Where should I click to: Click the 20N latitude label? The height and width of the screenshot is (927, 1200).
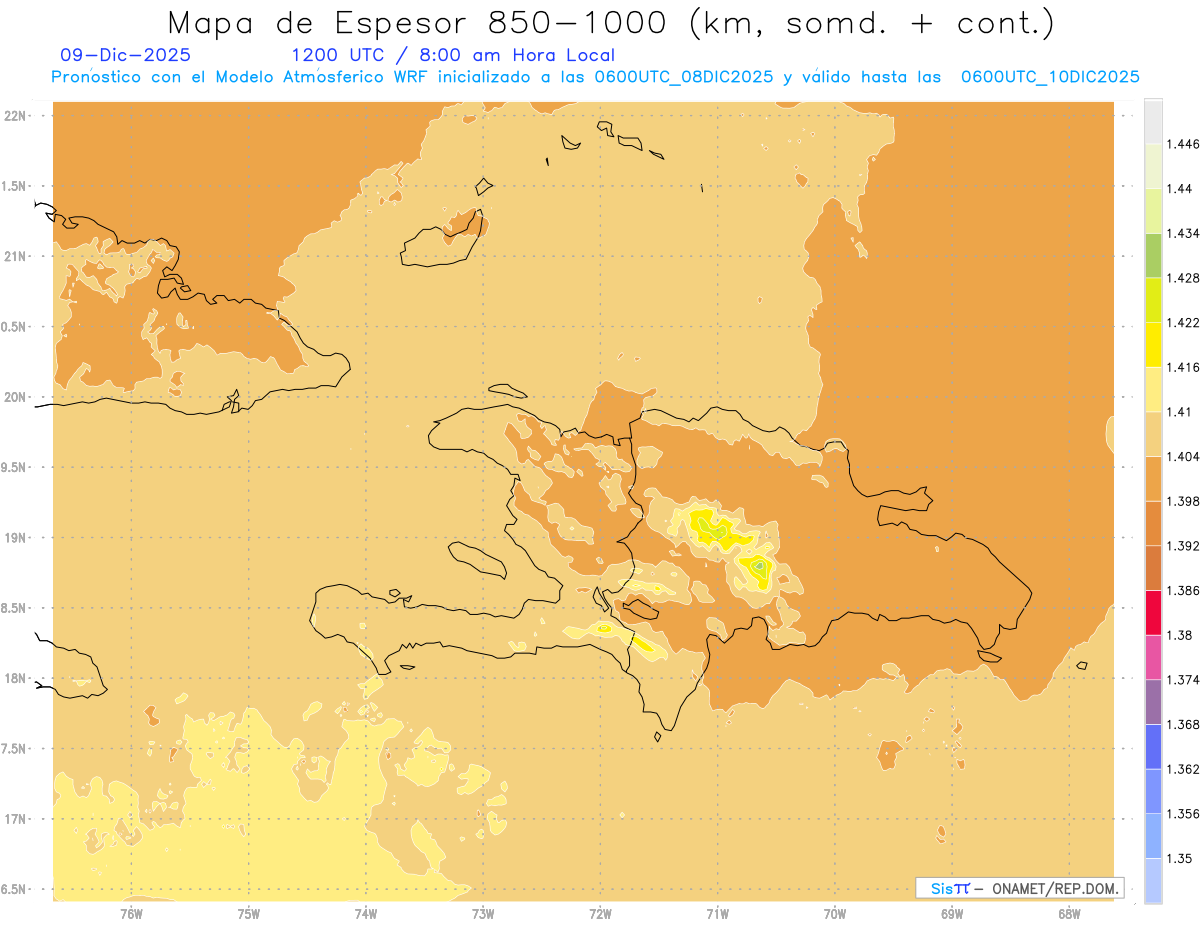pyautogui.click(x=16, y=397)
